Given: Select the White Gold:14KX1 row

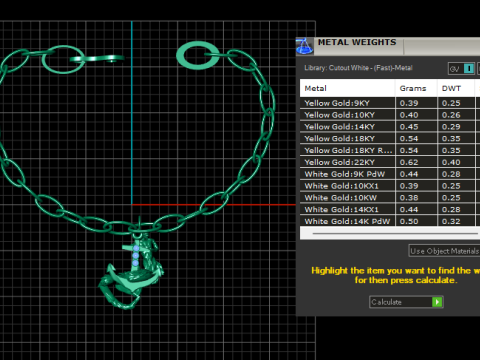Looking at the screenshot, I should pos(390,210).
